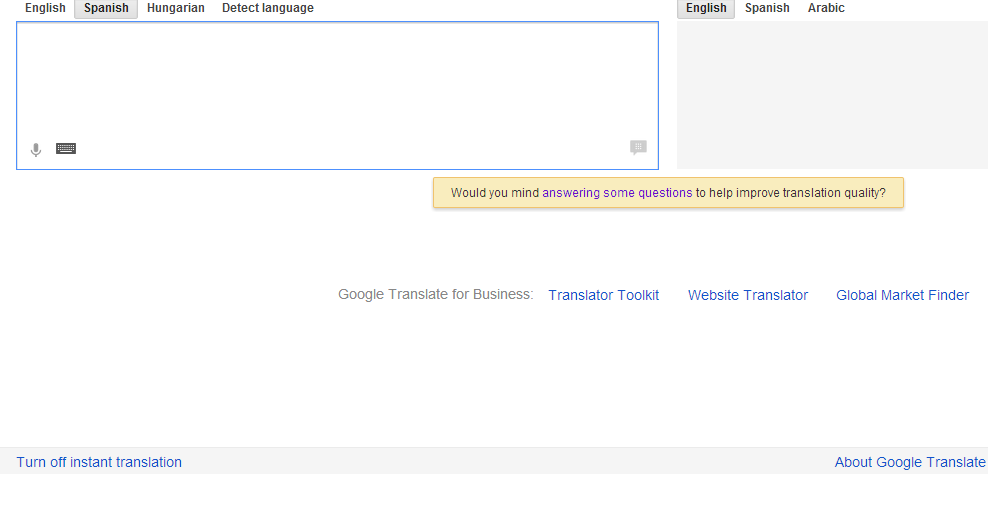Image resolution: width=988 pixels, height=519 pixels.
Task: Open the virtual keyboard input tool
Action: point(66,149)
